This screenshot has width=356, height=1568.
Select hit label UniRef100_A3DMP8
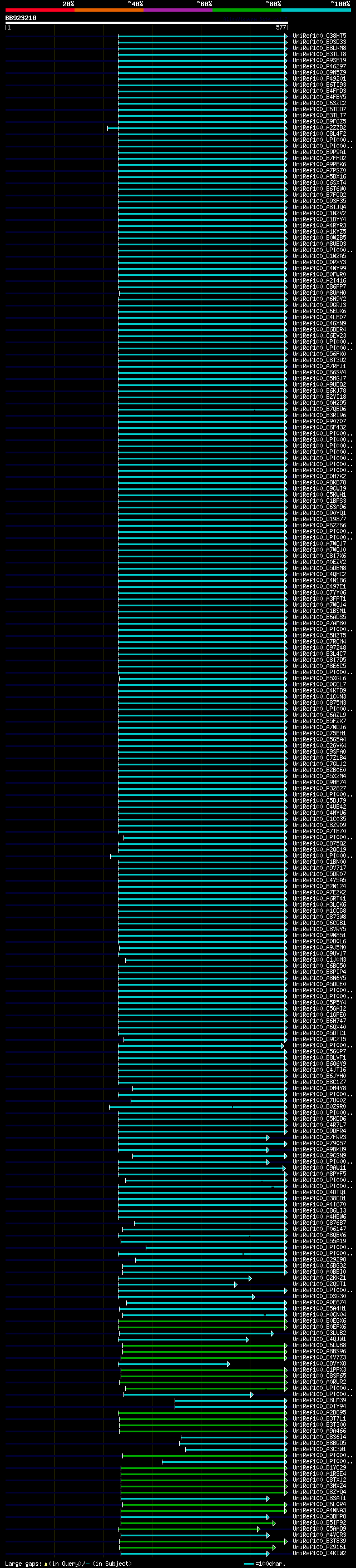coord(319,1517)
